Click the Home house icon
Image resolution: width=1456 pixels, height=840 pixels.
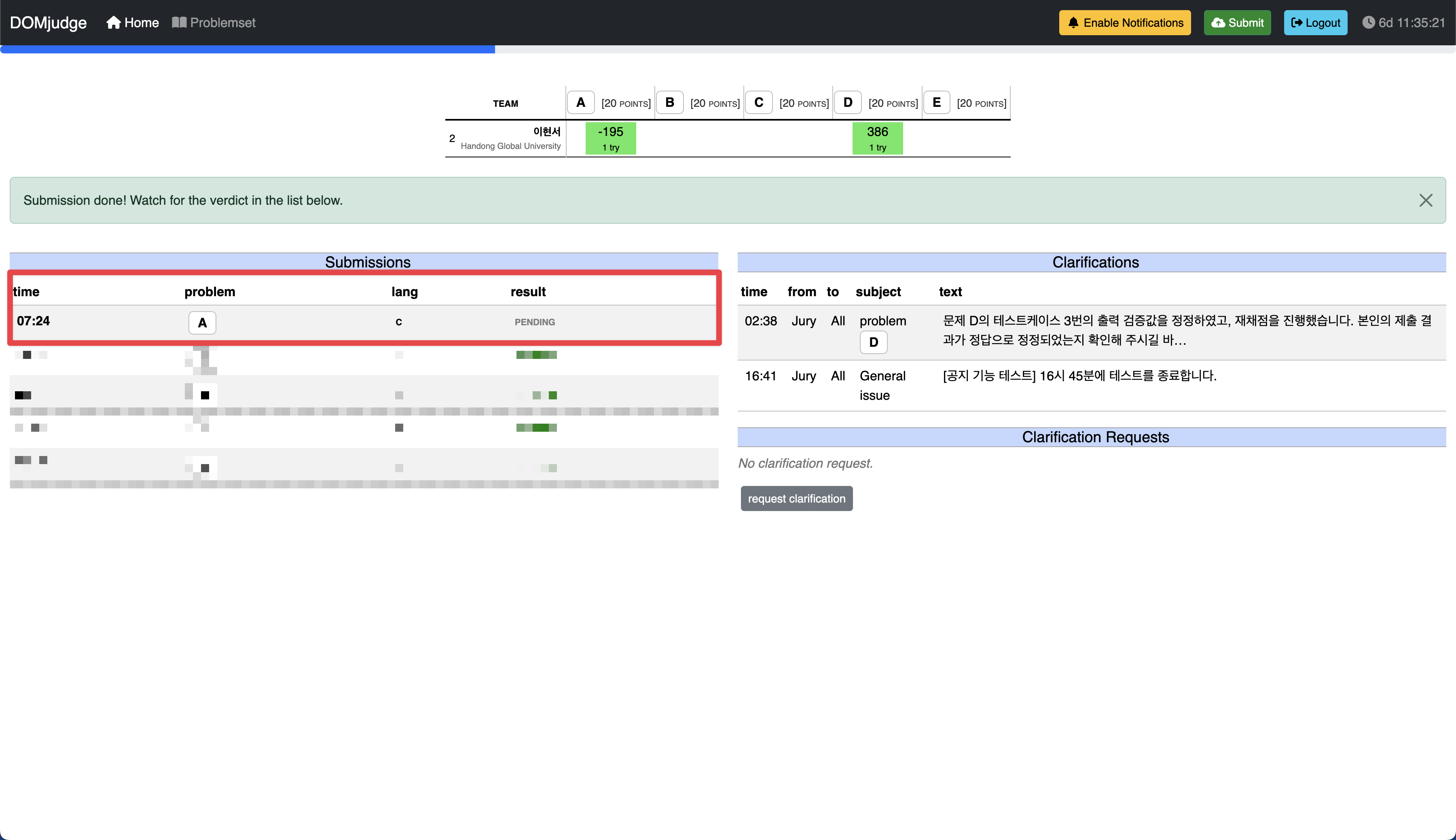[114, 23]
